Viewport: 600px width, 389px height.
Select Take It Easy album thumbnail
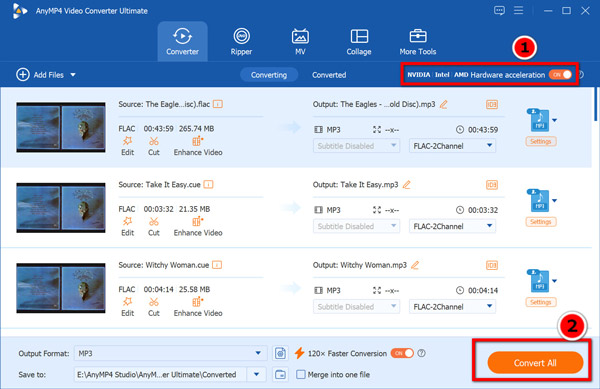pos(61,207)
